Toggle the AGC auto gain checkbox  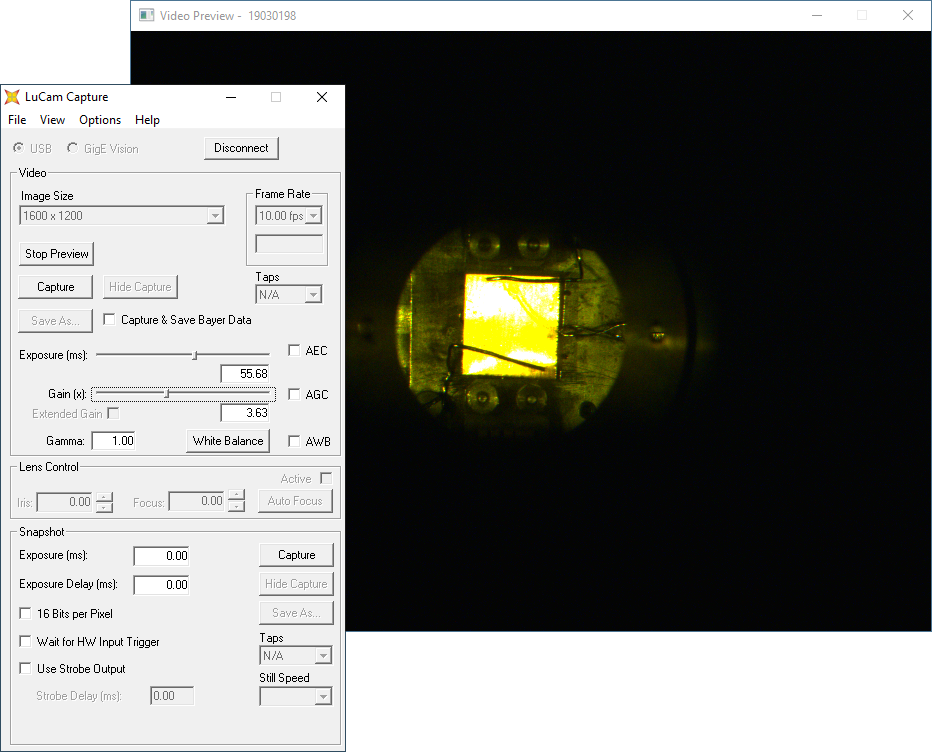point(294,394)
